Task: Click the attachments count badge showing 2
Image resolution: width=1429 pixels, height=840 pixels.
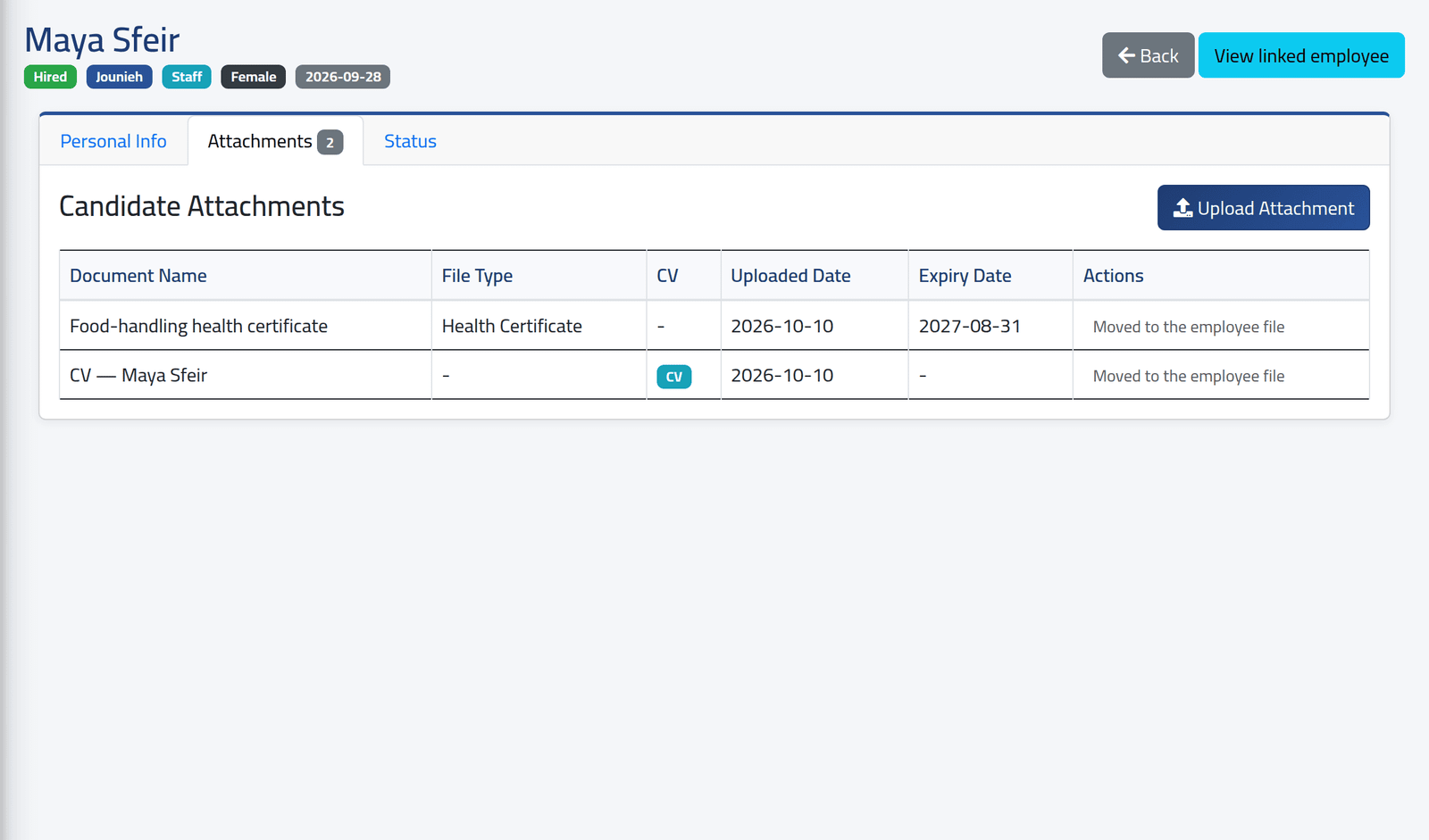Action: (x=330, y=142)
